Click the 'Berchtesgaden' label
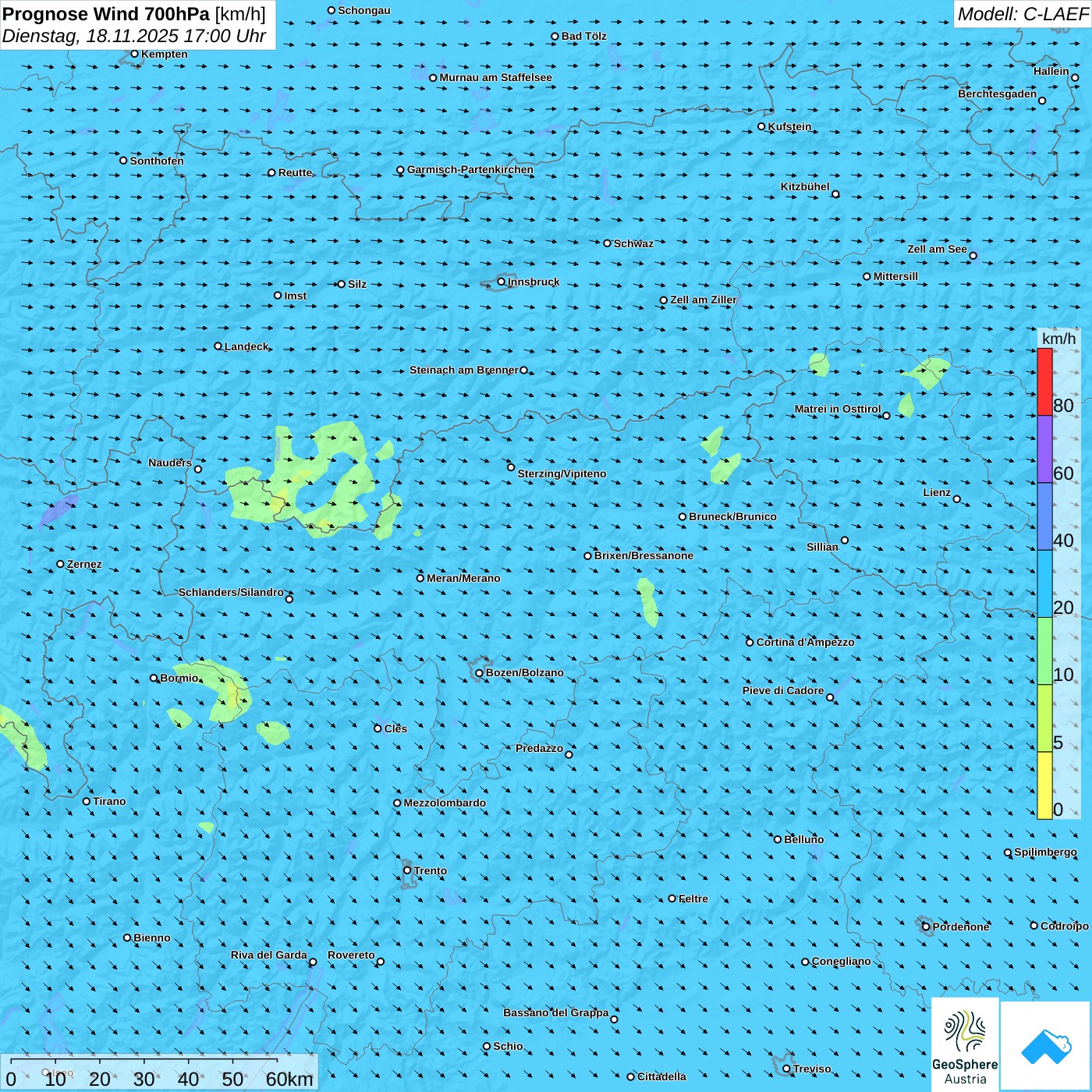The width and height of the screenshot is (1092, 1092). [x=998, y=94]
